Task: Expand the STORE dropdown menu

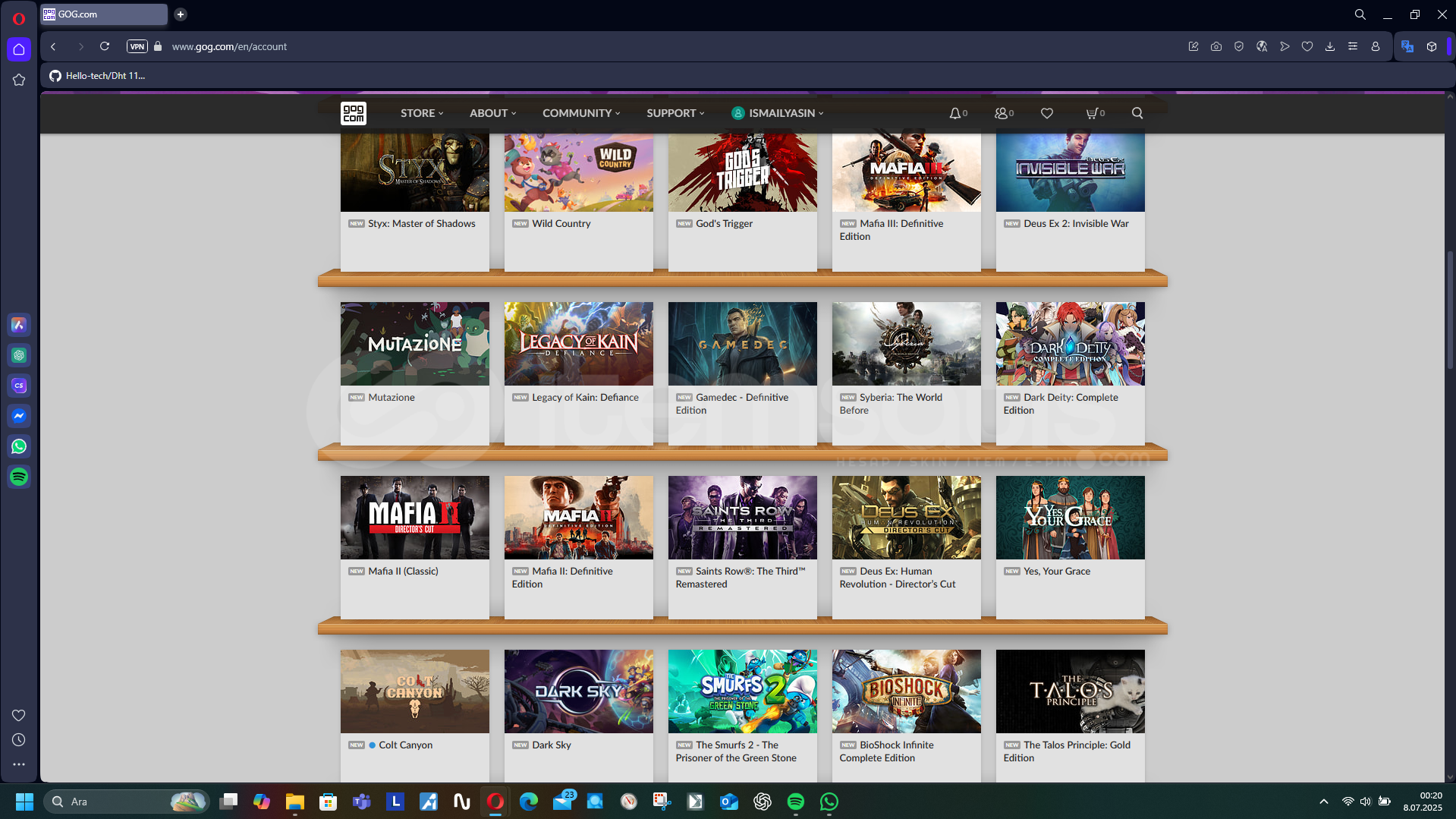Action: [x=422, y=113]
